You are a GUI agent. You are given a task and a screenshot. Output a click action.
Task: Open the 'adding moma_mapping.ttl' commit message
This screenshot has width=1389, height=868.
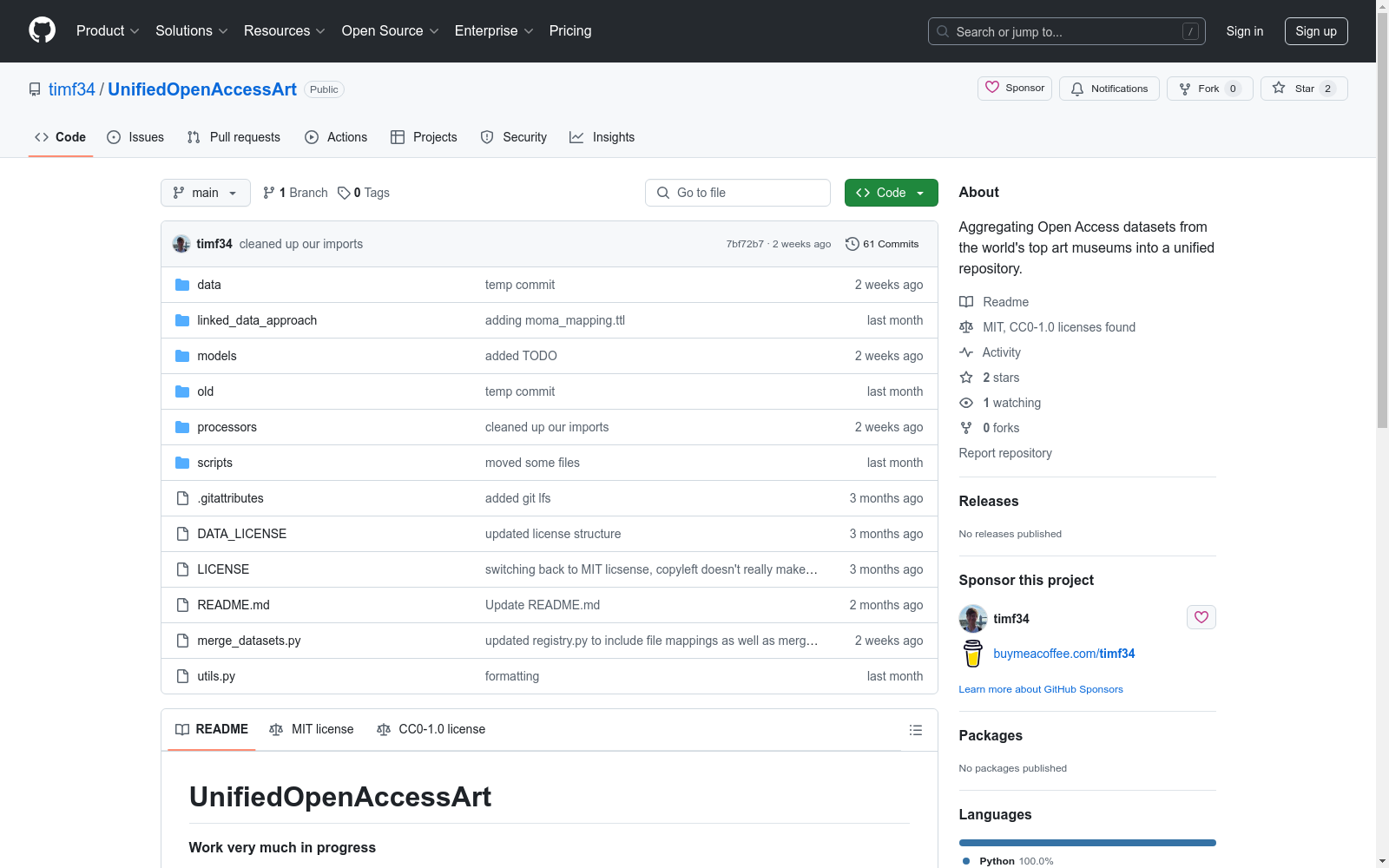pos(556,320)
